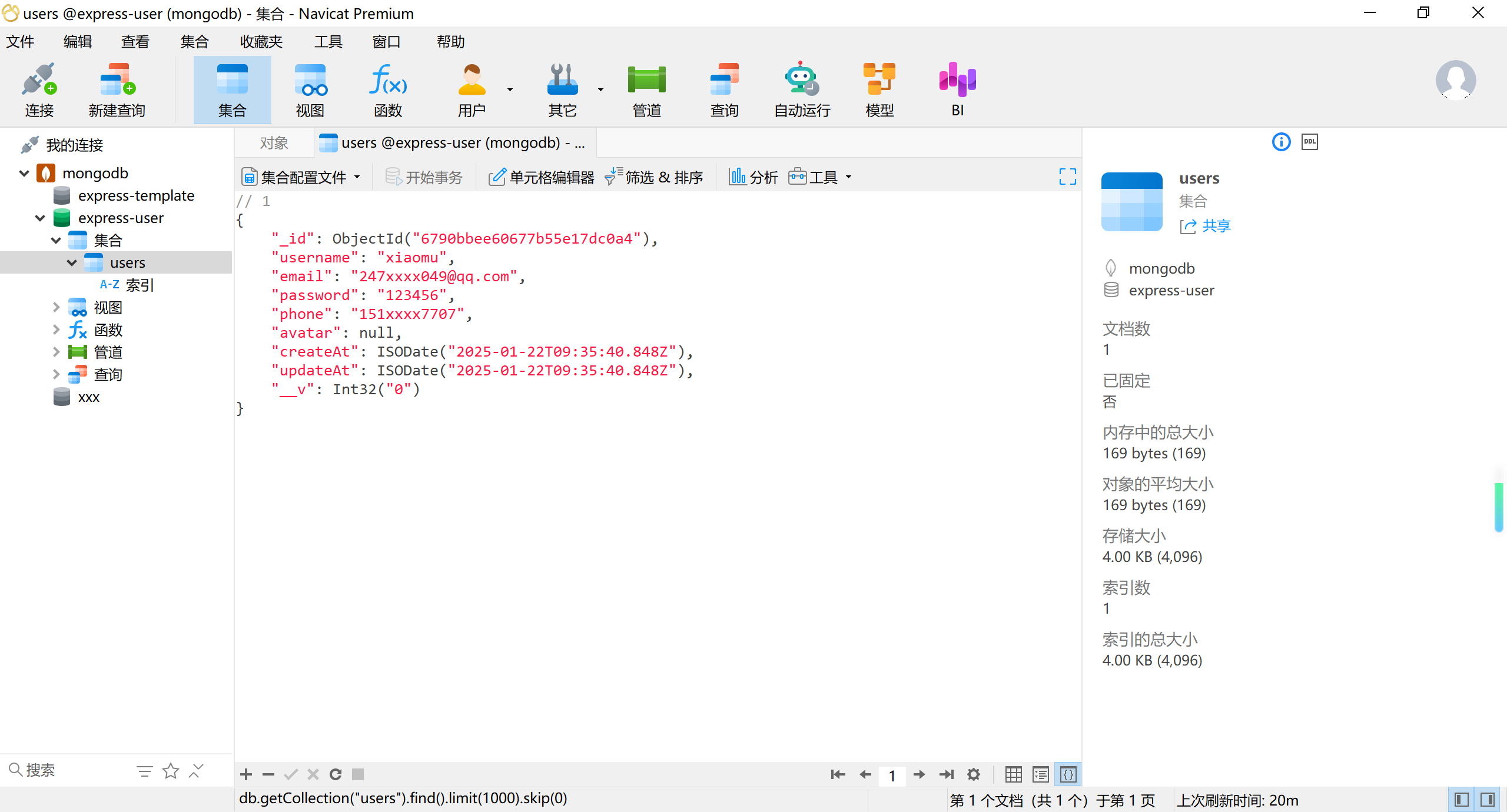This screenshot has height=812, width=1507.
Task: Collapse the express-user database node
Action: 40,218
